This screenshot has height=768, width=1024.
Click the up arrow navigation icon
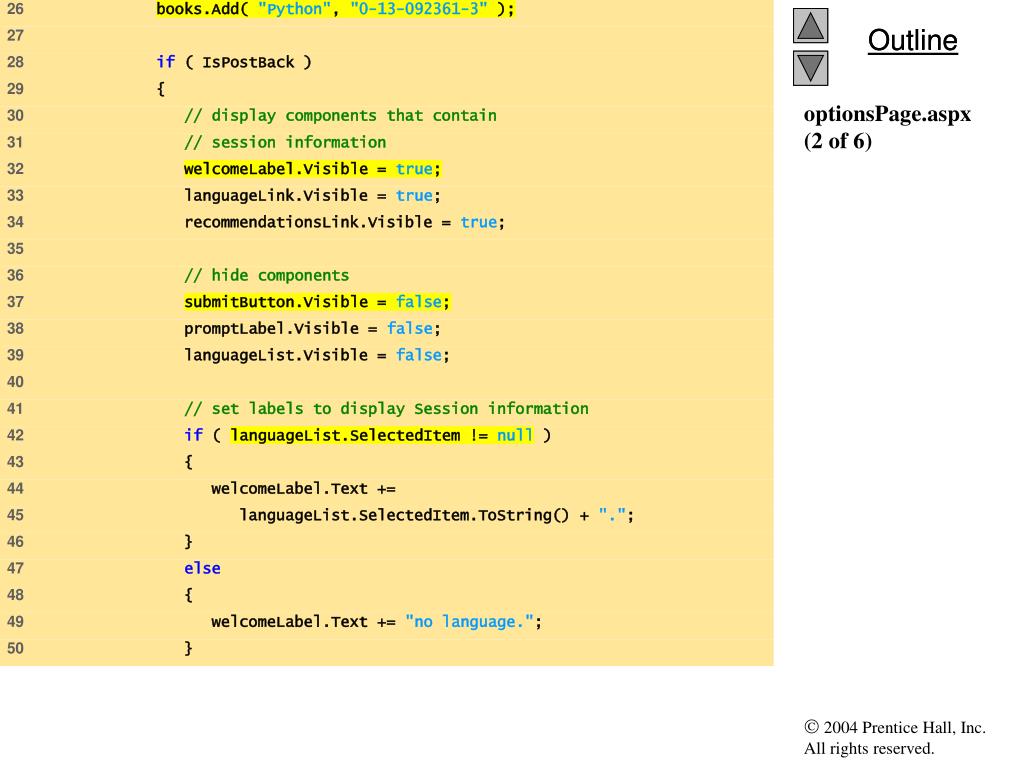click(x=810, y=25)
